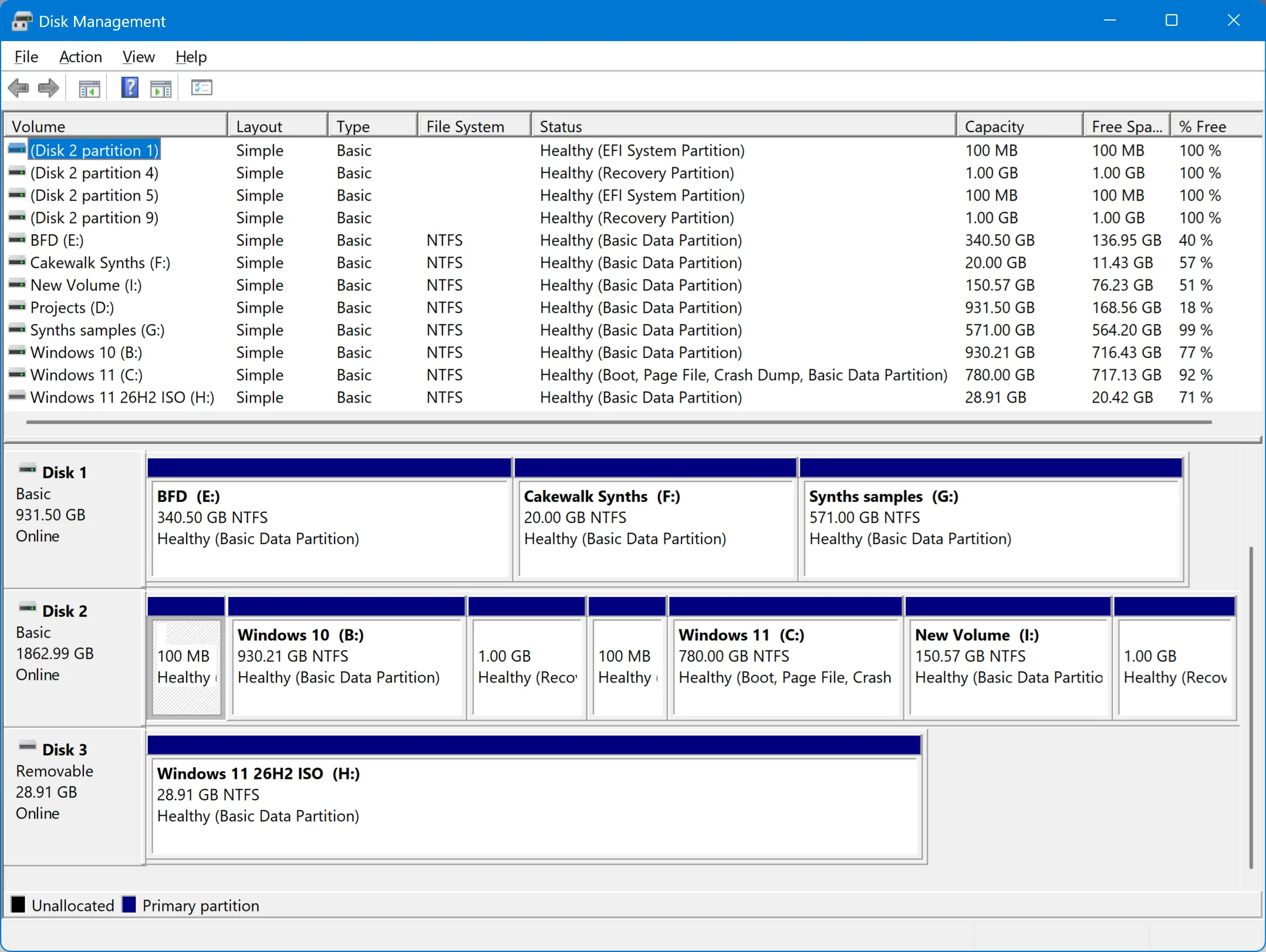Select the (Disk 2 partition 4) volume row
The height and width of the screenshot is (952, 1266).
[x=634, y=173]
